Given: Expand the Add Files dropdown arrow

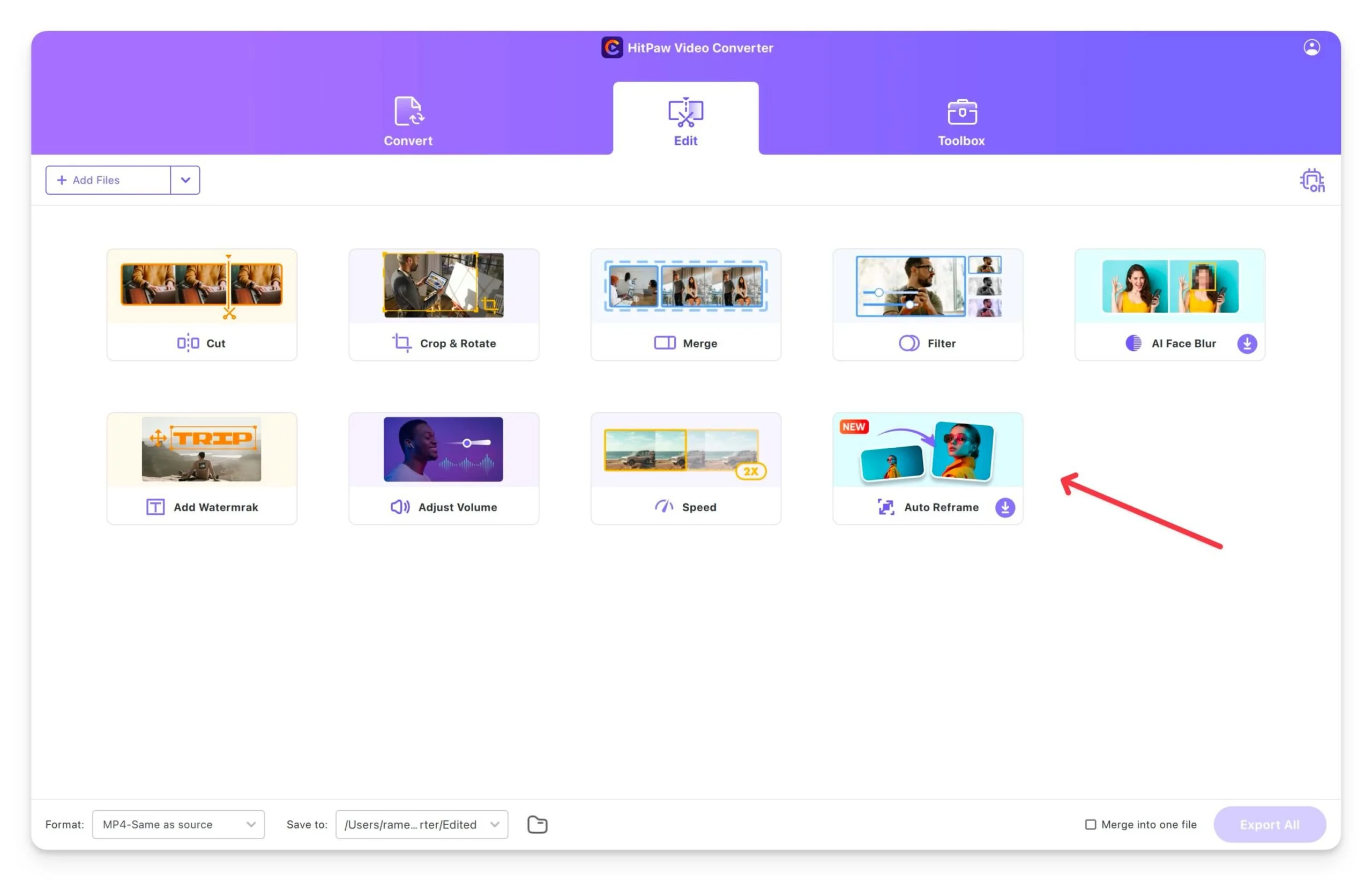Looking at the screenshot, I should click(185, 180).
